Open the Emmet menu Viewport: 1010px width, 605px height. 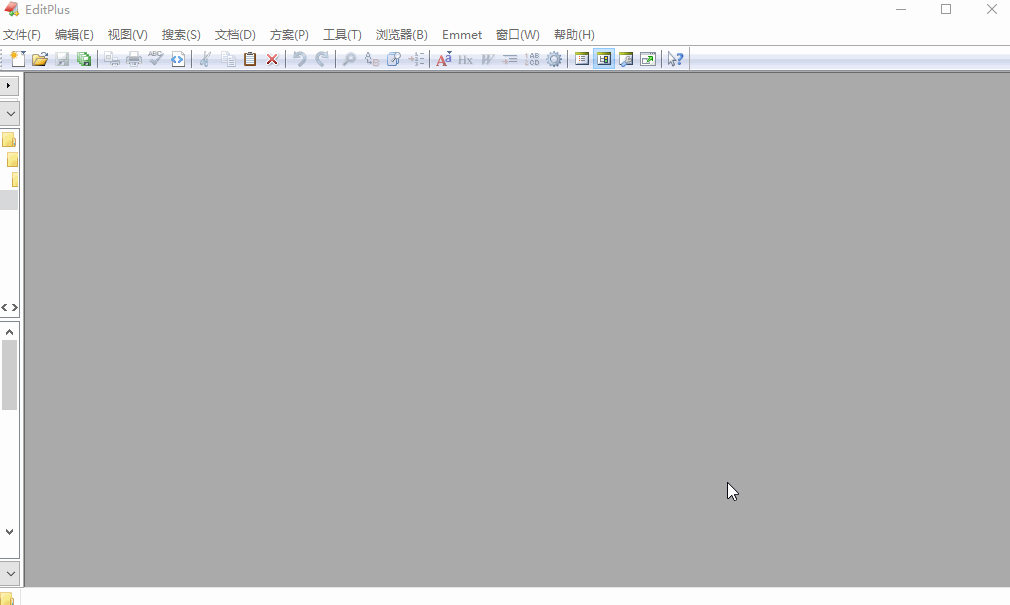click(462, 35)
